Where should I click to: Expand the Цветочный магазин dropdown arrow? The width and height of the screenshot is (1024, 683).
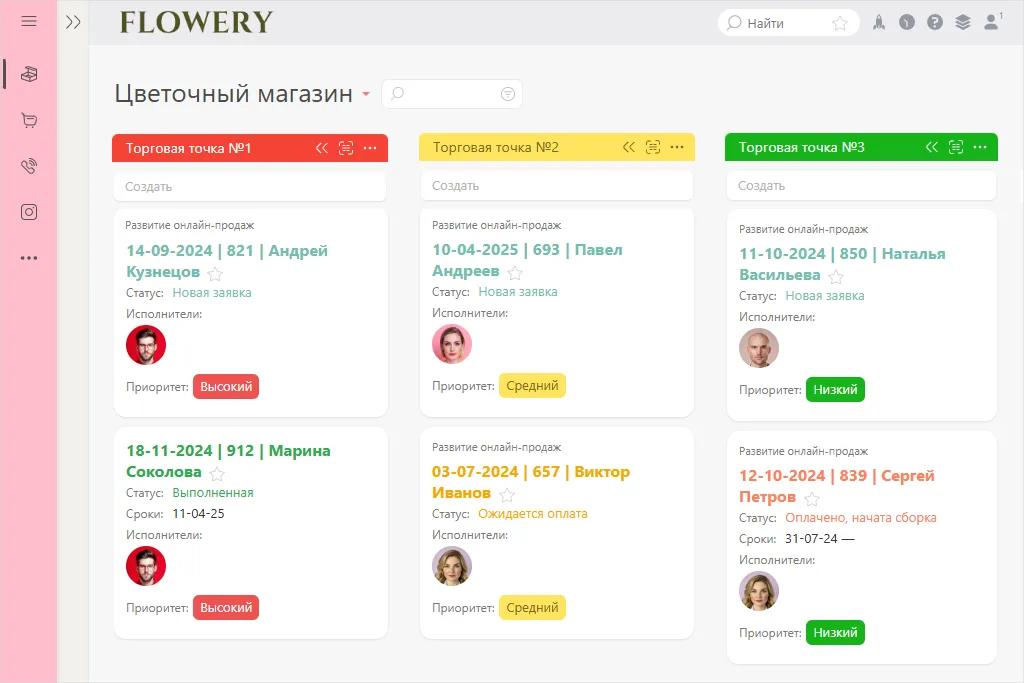pos(366,95)
